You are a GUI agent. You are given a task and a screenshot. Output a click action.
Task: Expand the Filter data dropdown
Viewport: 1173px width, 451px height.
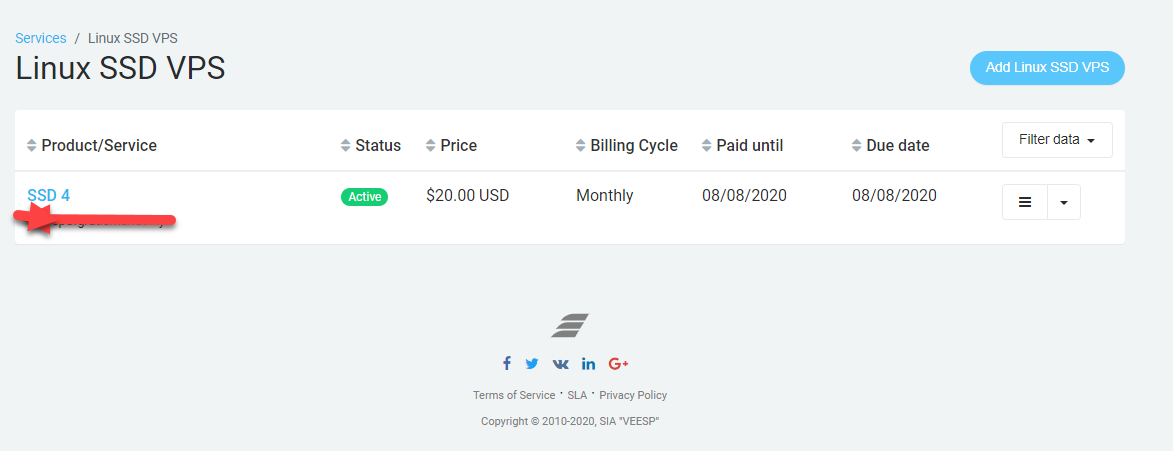[1057, 140]
